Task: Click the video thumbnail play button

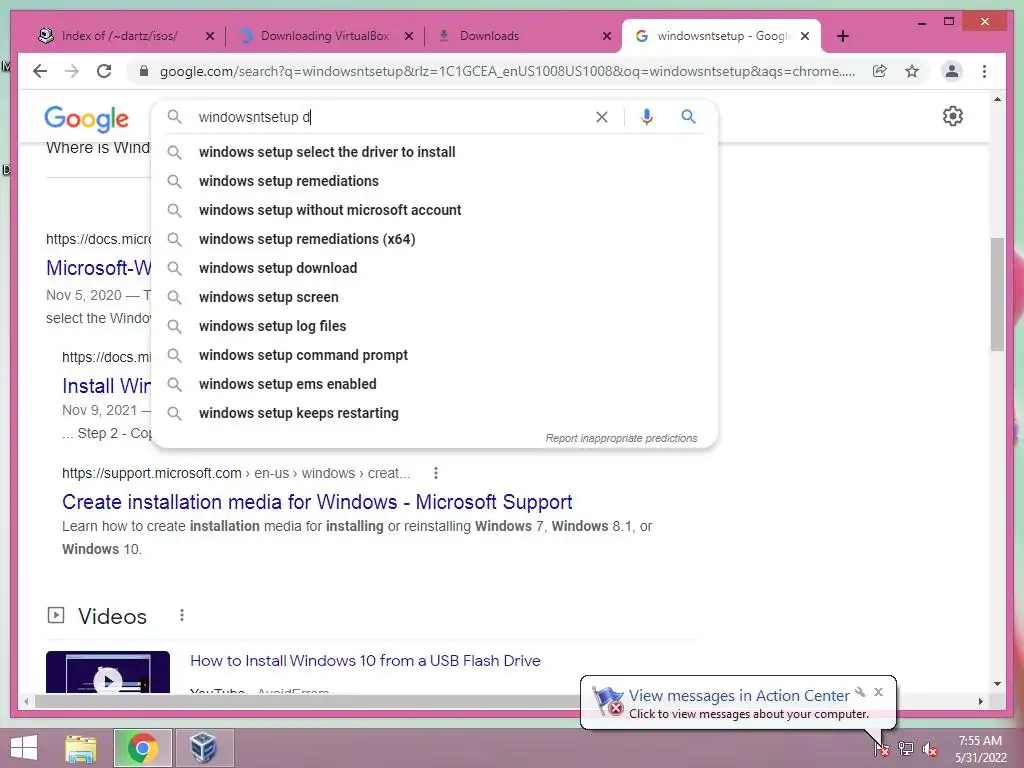Action: tap(108, 679)
